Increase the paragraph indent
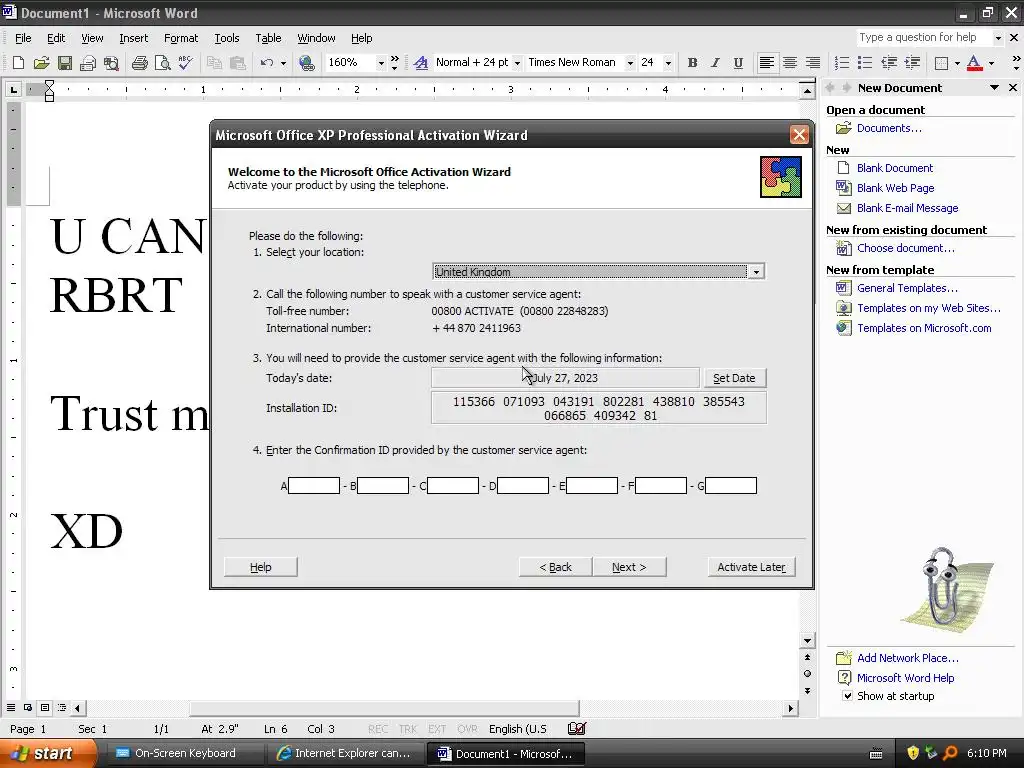Viewport: 1024px width, 768px height. point(912,63)
